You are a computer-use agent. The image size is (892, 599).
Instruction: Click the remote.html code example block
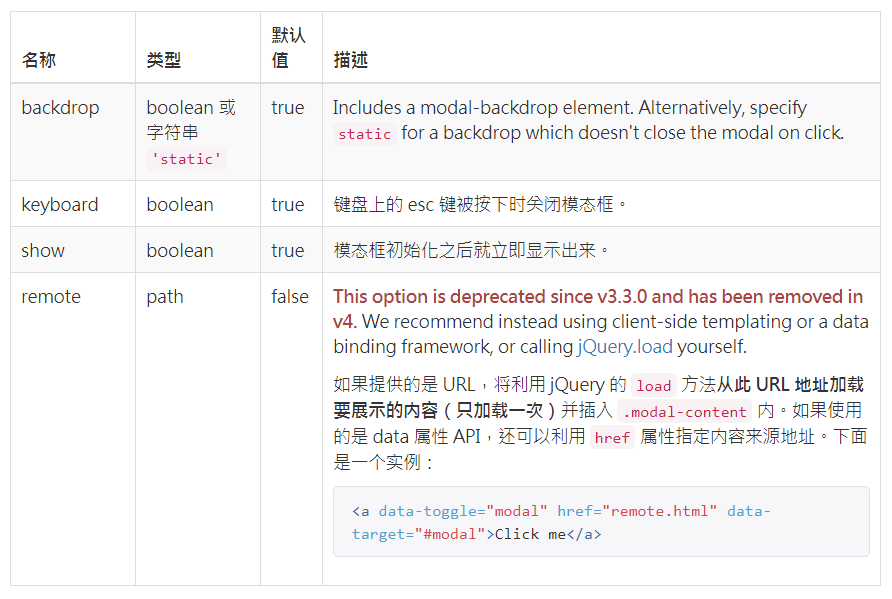click(x=600, y=521)
